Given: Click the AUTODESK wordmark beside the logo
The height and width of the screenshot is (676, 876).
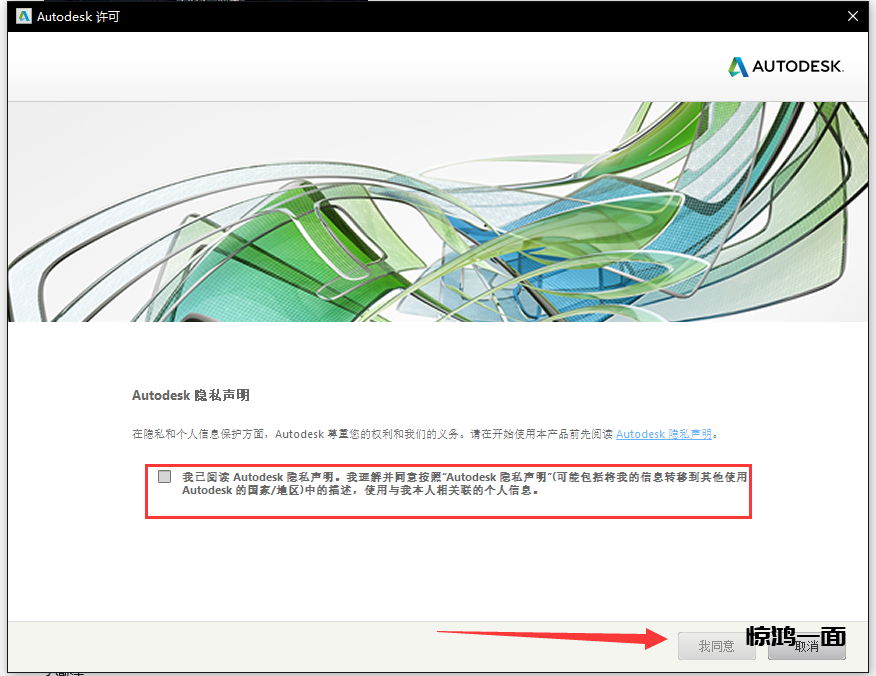Looking at the screenshot, I should [798, 67].
